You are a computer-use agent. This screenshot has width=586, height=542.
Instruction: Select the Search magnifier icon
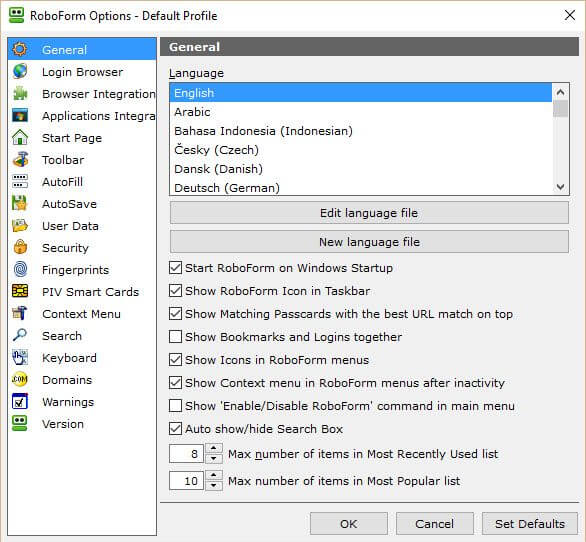coord(20,335)
